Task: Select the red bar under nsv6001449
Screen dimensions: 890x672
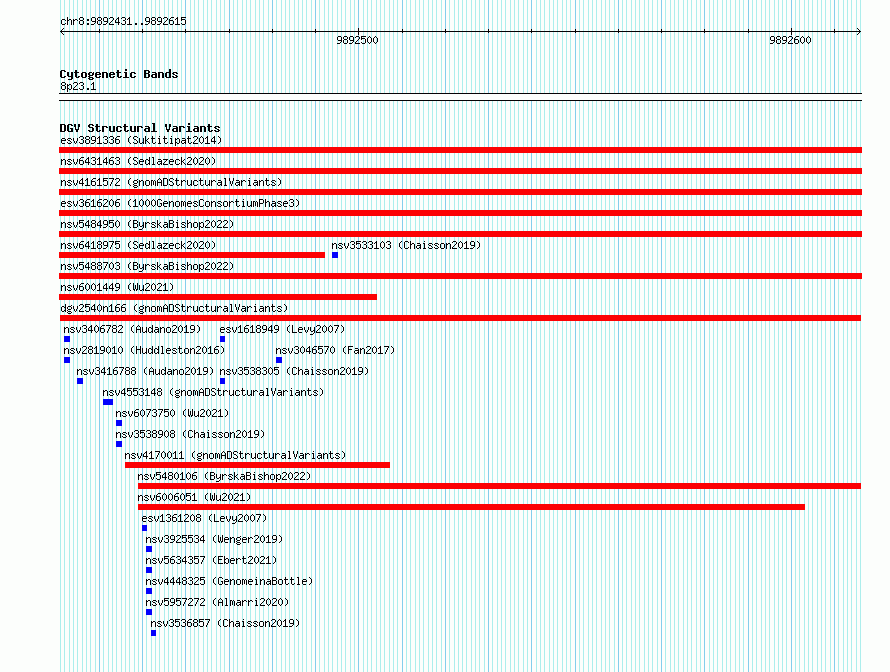Action: [218, 297]
